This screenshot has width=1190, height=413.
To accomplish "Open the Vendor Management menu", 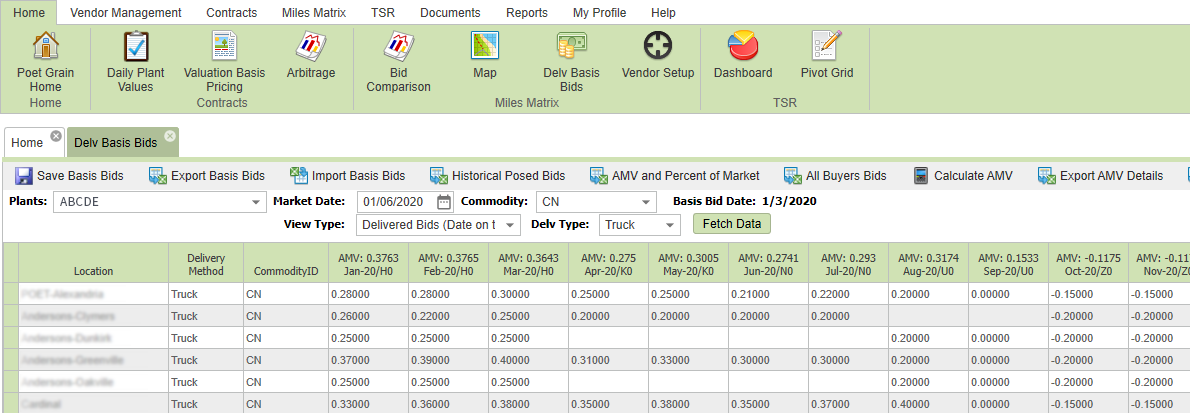I will [x=125, y=13].
